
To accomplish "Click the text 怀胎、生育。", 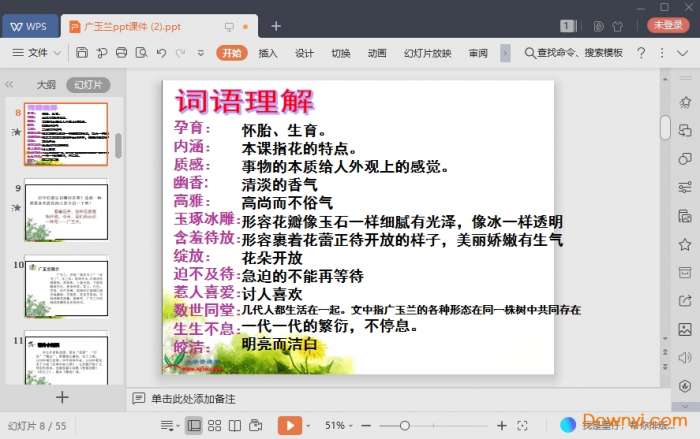I will 285,131.
